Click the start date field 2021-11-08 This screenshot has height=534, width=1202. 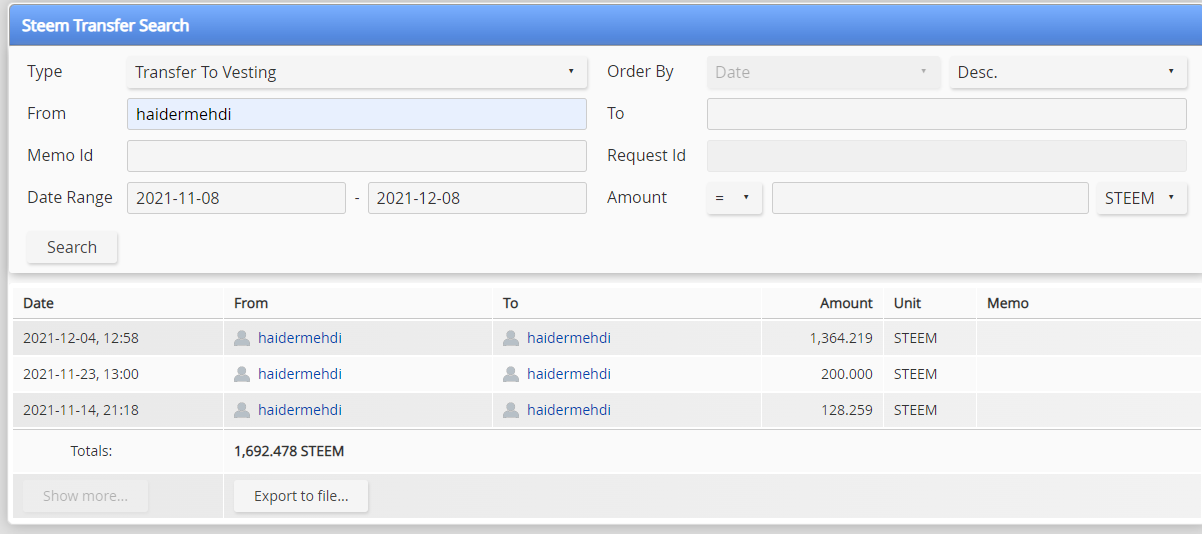(x=236, y=198)
